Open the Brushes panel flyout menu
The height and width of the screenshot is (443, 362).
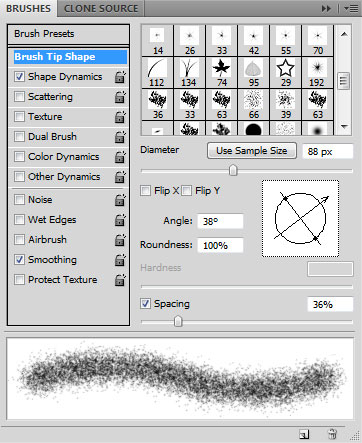click(351, 8)
